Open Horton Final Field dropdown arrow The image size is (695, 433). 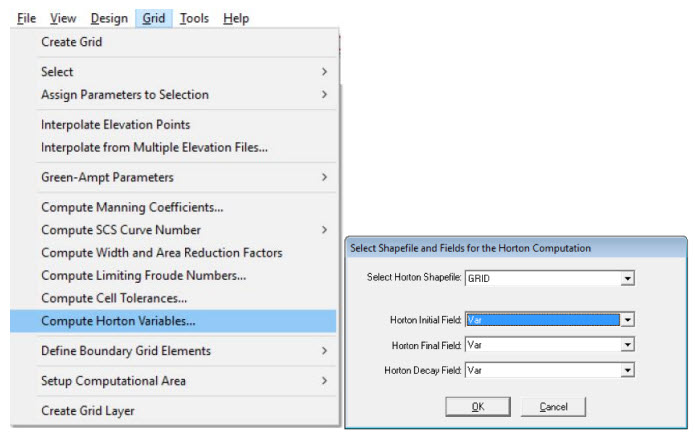[627, 345]
